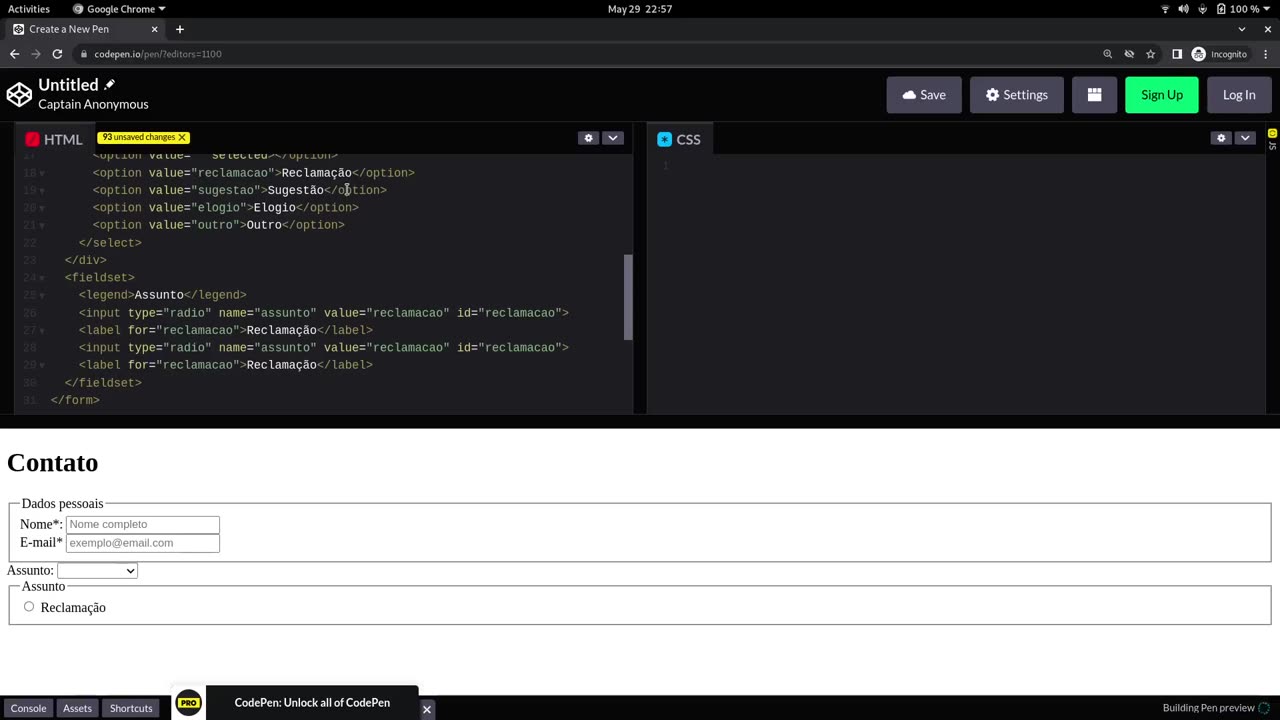Focus the E-mail input field
The image size is (1280, 720).
click(143, 543)
